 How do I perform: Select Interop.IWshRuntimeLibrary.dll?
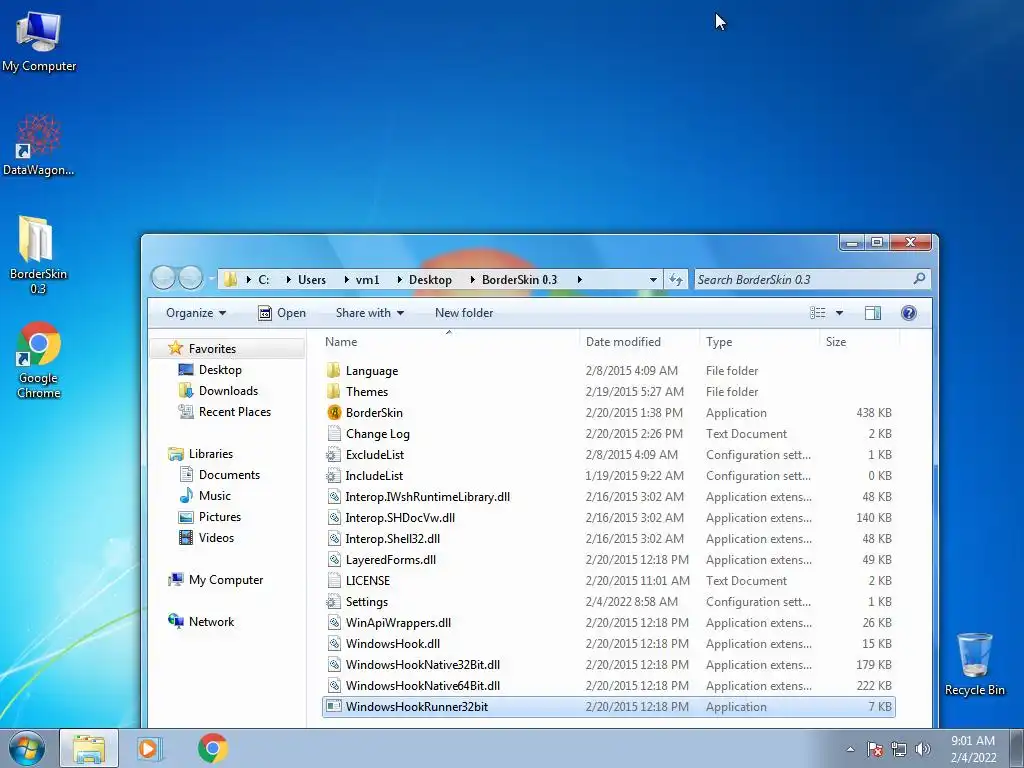tap(609, 496)
